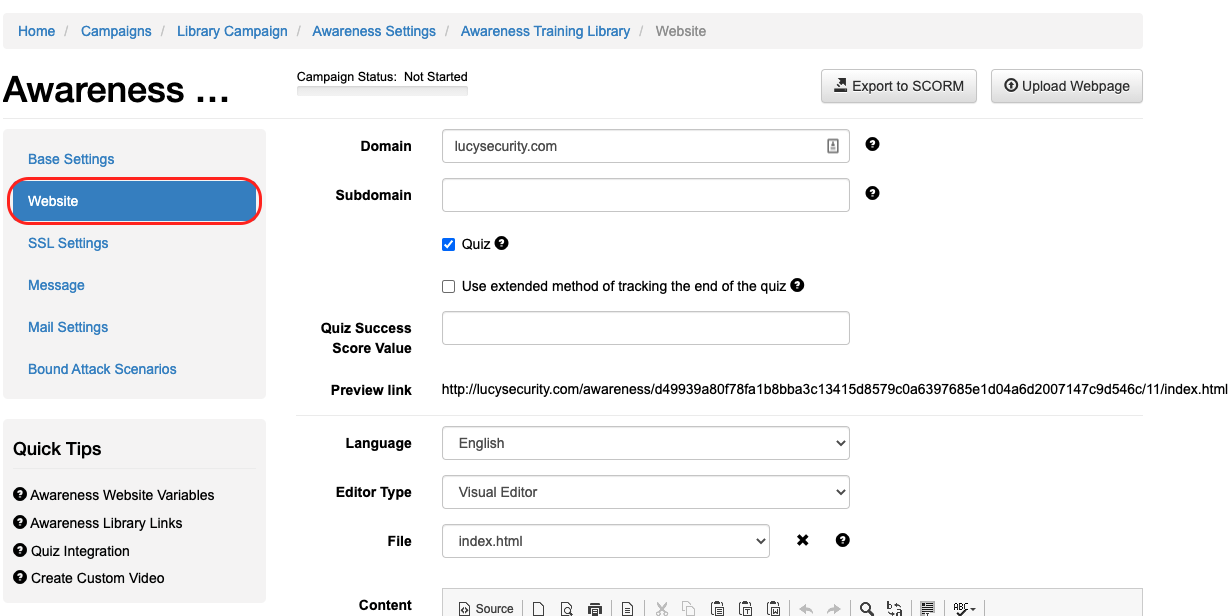Click the Replace icon in editor toolbar
1229x616 pixels.
coord(895,608)
